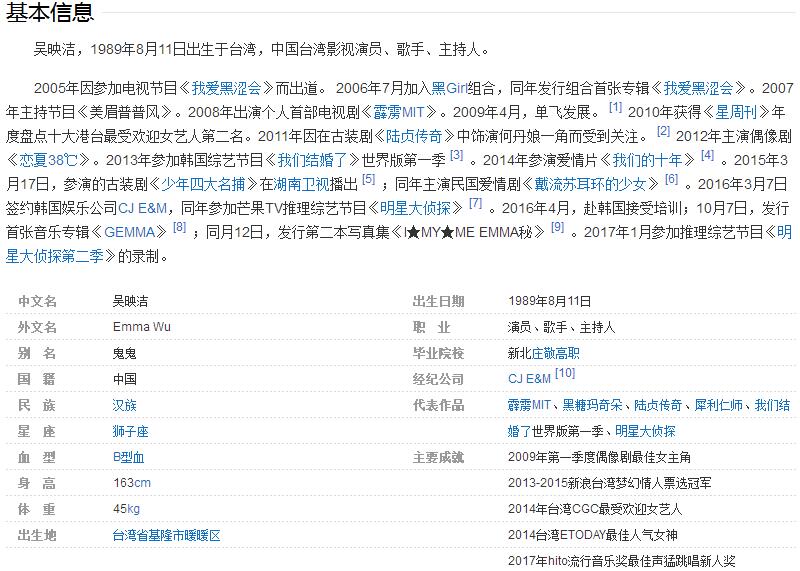The image size is (800, 571).
Task: Open the 狮子座 zodiac link
Action: [x=131, y=431]
